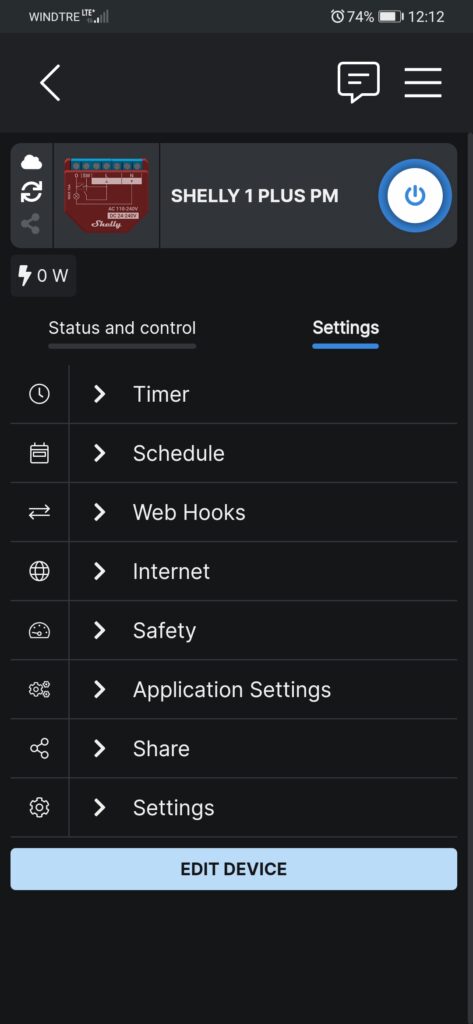
Task: Select the Settings tab
Action: coord(346,328)
